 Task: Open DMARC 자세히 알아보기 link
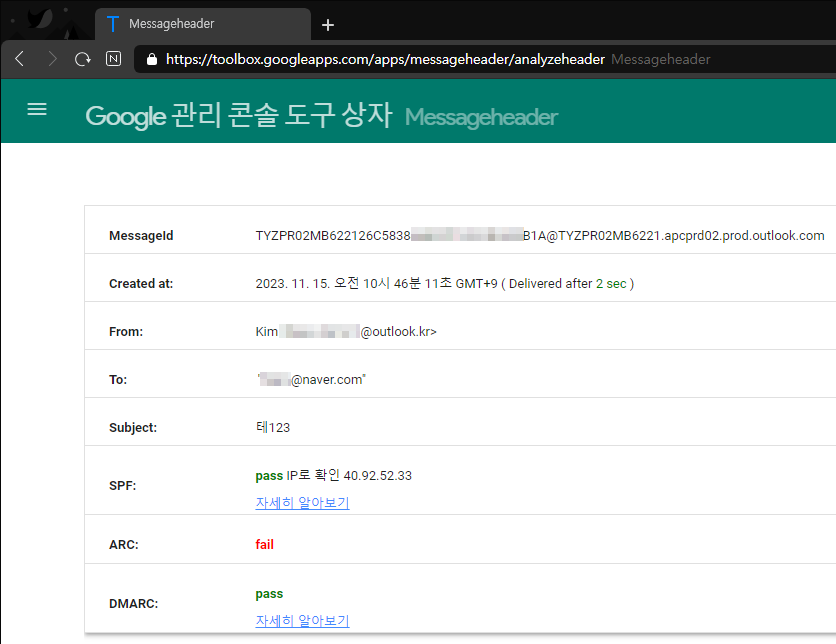[x=302, y=621]
